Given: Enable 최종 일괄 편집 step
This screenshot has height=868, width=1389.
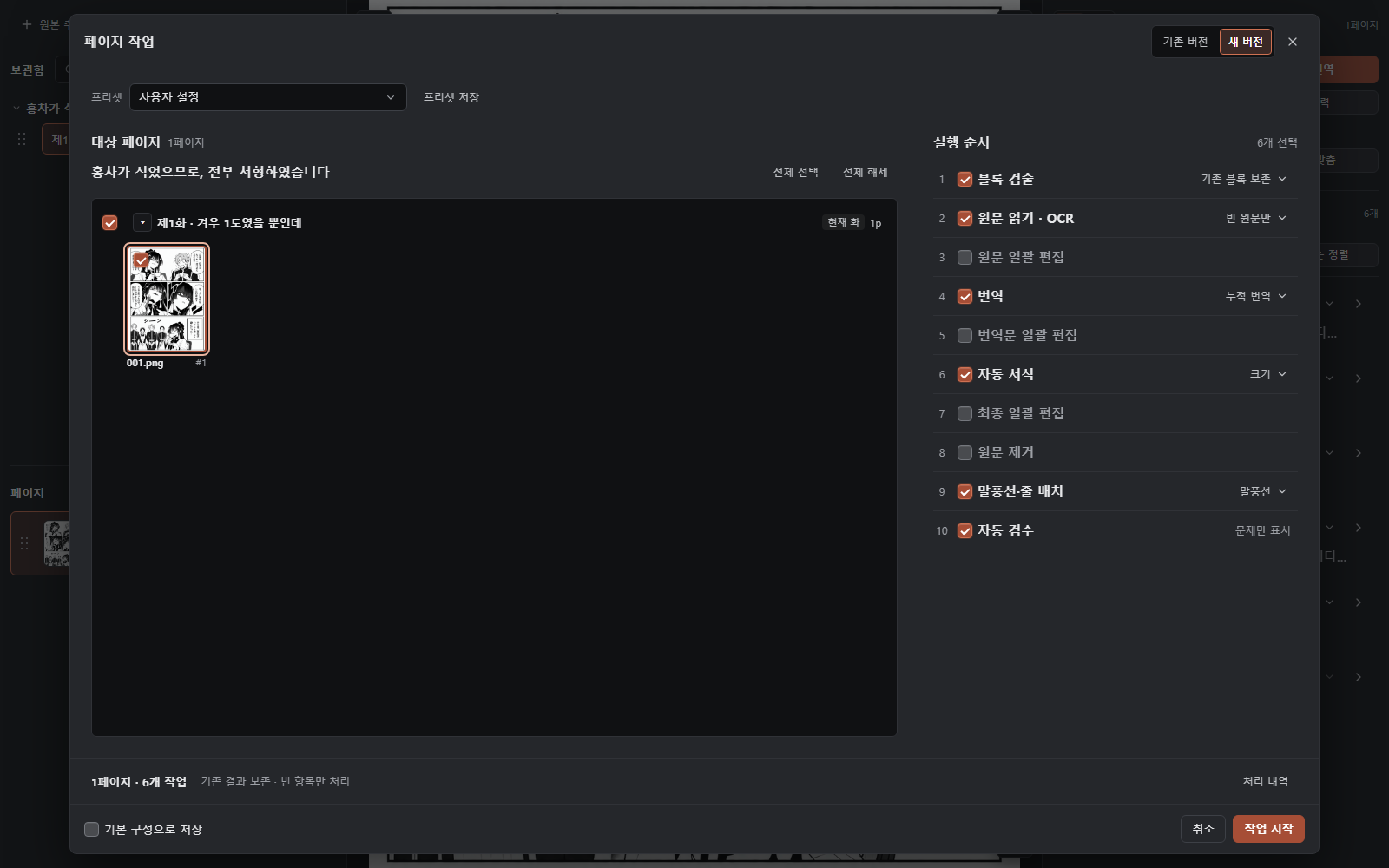Looking at the screenshot, I should (x=964, y=414).
